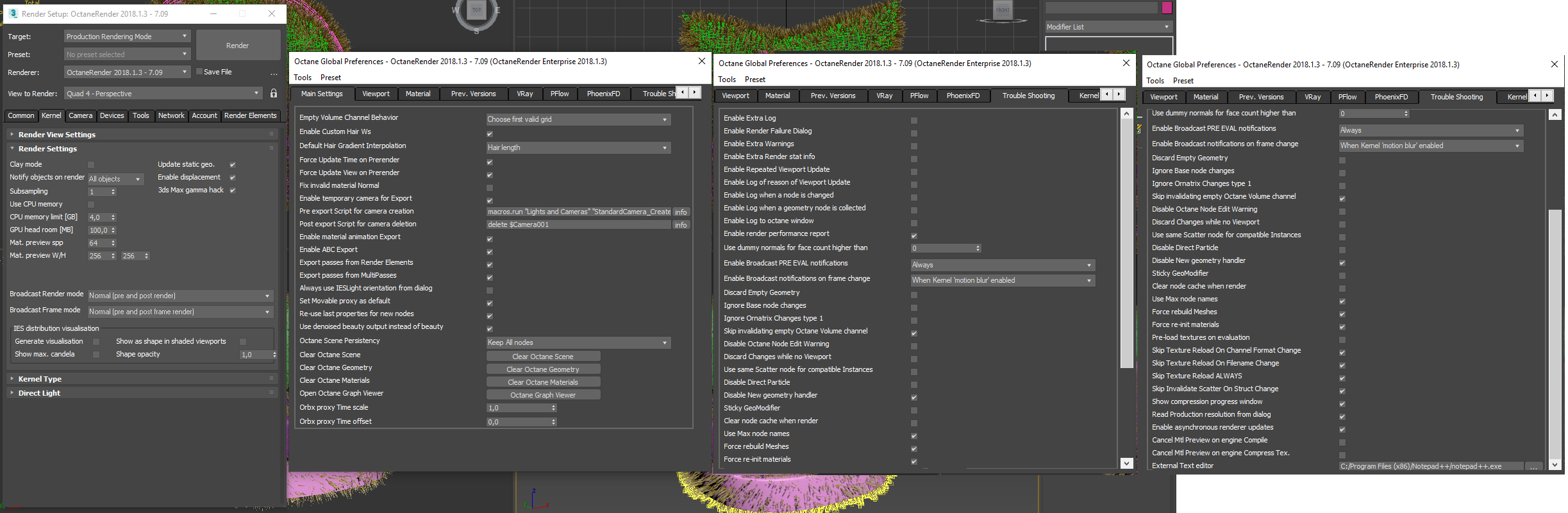Browse for the External Text editor path
The height and width of the screenshot is (513, 1568).
[1533, 467]
